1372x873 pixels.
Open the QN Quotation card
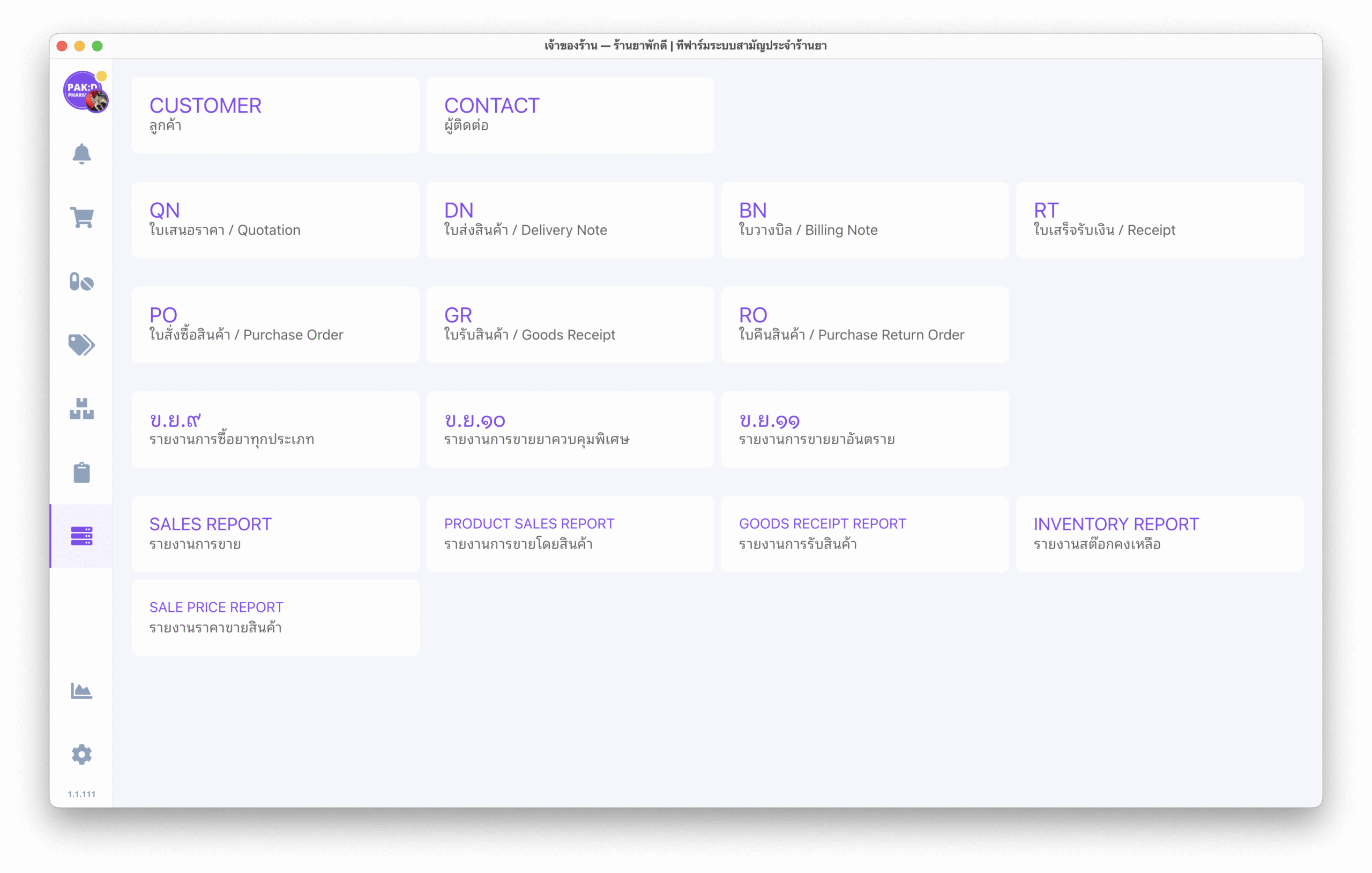tap(275, 220)
